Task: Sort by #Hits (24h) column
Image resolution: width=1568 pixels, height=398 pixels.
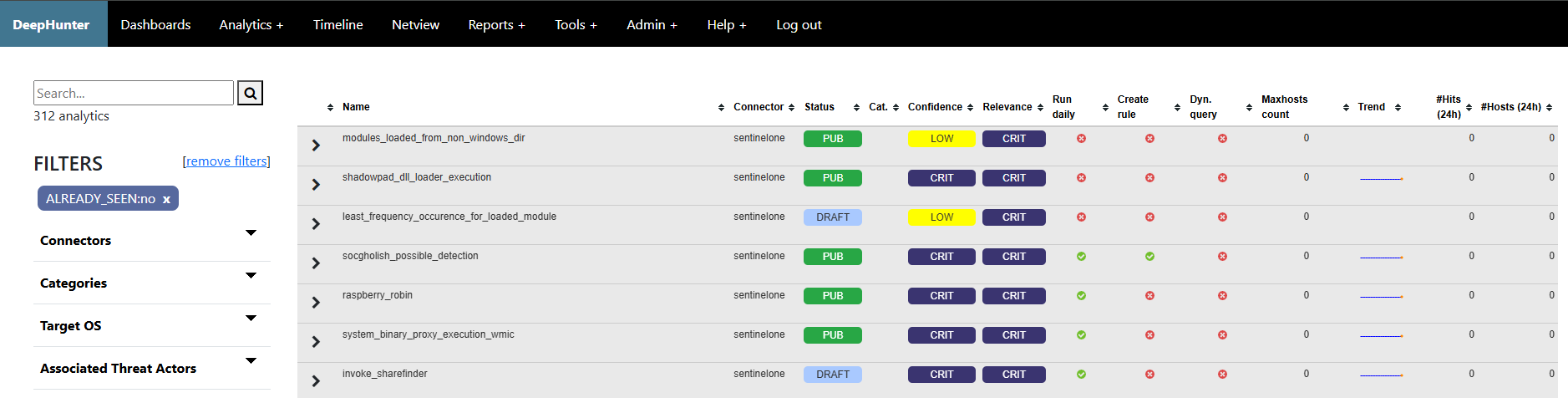Action: pos(1449,107)
